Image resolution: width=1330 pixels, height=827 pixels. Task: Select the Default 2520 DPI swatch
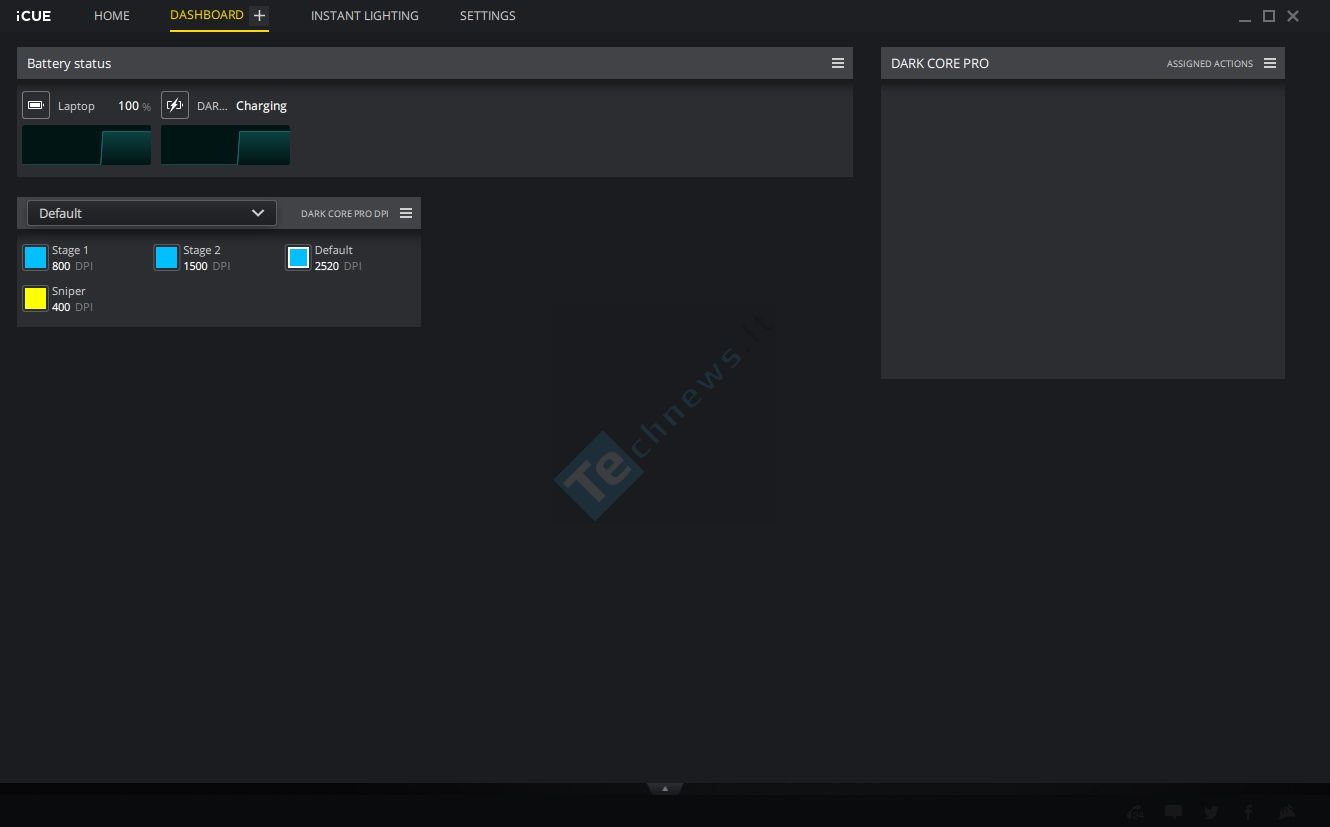coord(298,258)
